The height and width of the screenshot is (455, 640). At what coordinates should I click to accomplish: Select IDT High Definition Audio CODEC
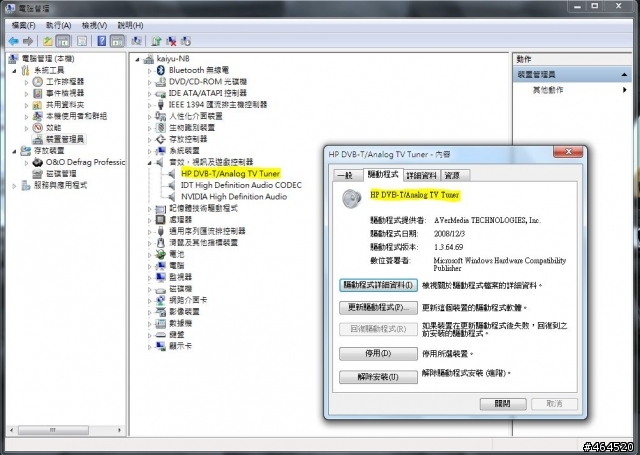tap(241, 185)
